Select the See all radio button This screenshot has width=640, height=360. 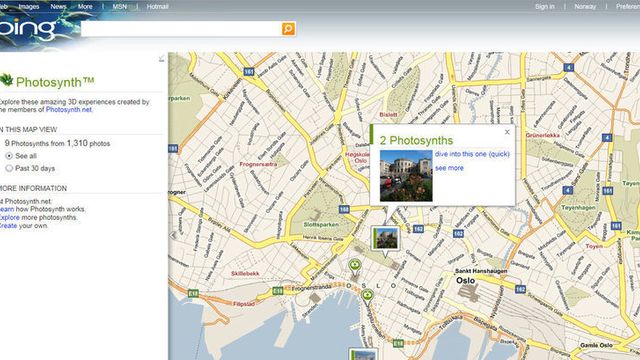(9, 156)
